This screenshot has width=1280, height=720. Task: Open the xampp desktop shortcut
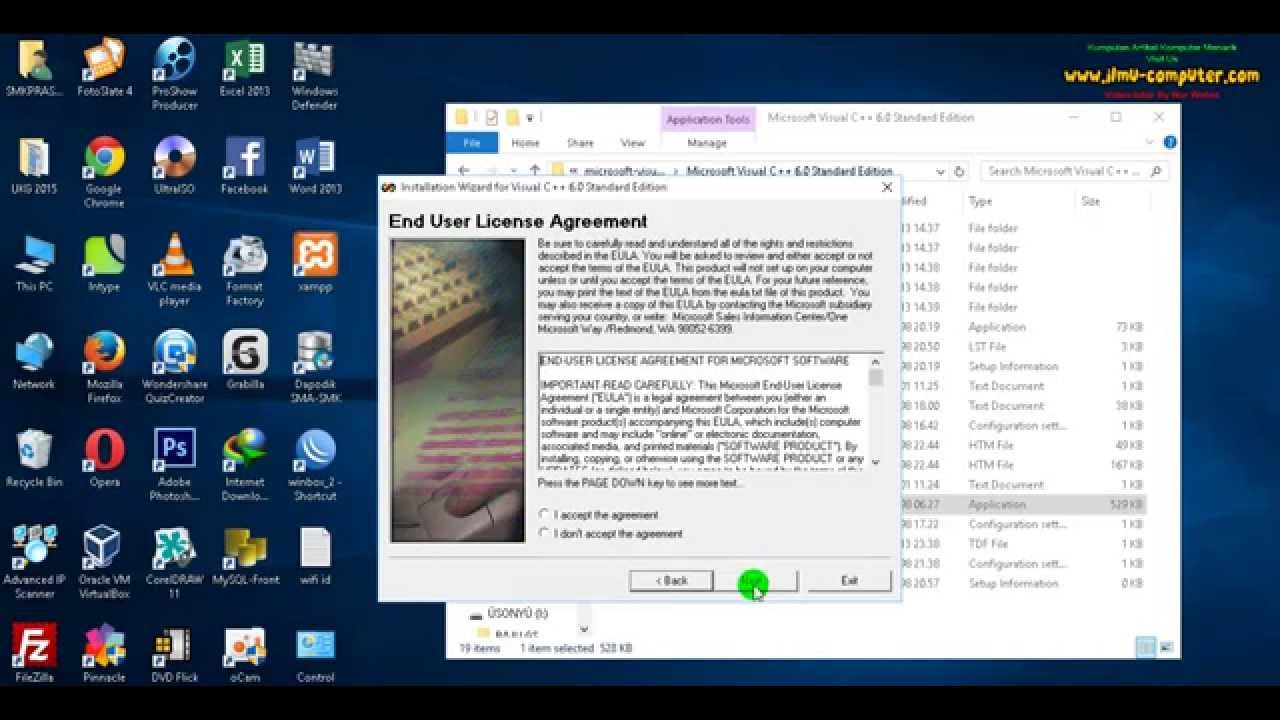[315, 264]
